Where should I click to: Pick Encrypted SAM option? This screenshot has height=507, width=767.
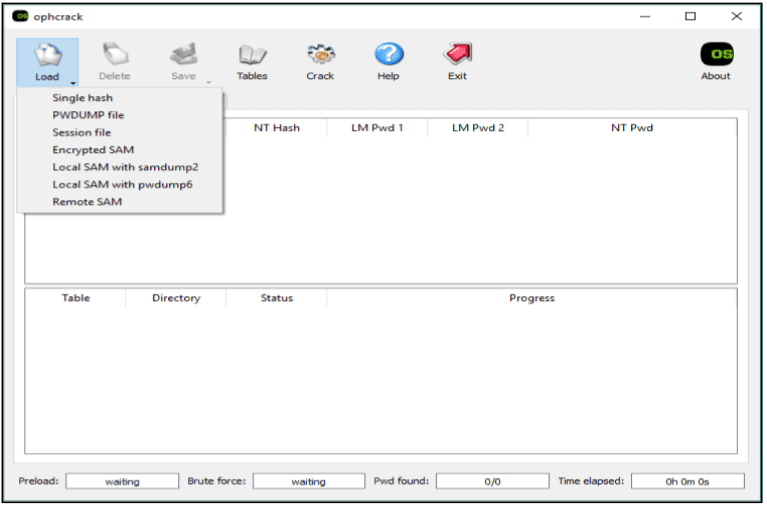[92, 150]
